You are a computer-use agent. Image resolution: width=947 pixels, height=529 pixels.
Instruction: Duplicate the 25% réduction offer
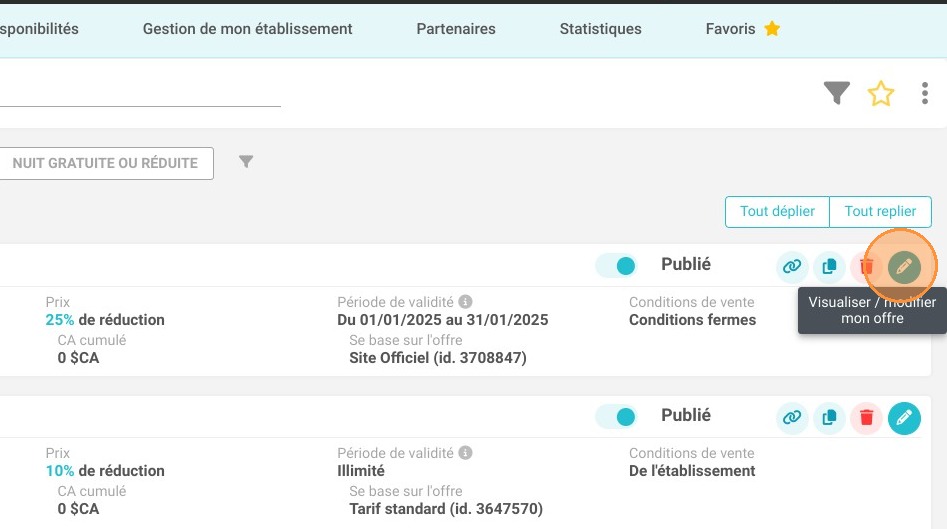coord(829,266)
